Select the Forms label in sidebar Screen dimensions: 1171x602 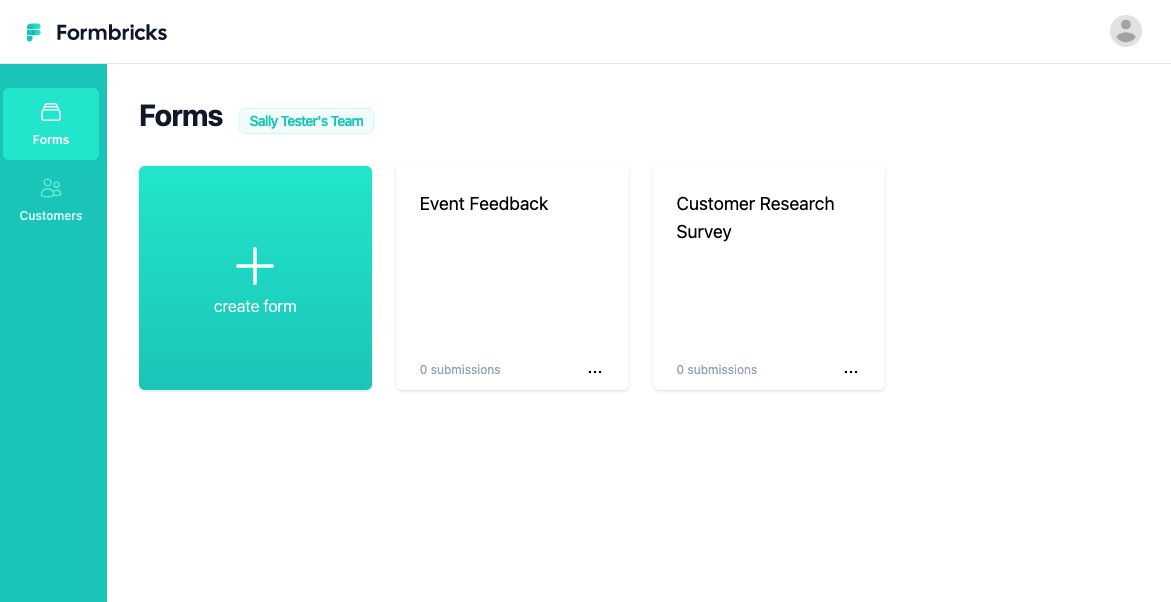tap(51, 140)
